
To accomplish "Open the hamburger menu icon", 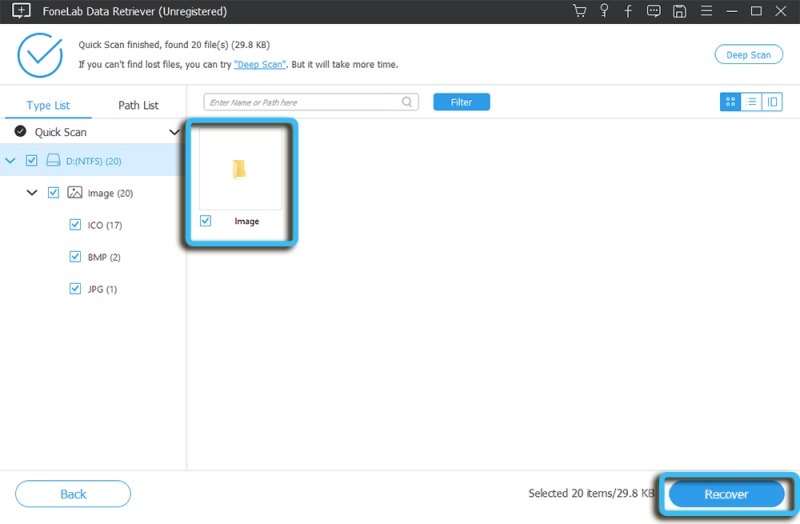I will pyautogui.click(x=706, y=11).
